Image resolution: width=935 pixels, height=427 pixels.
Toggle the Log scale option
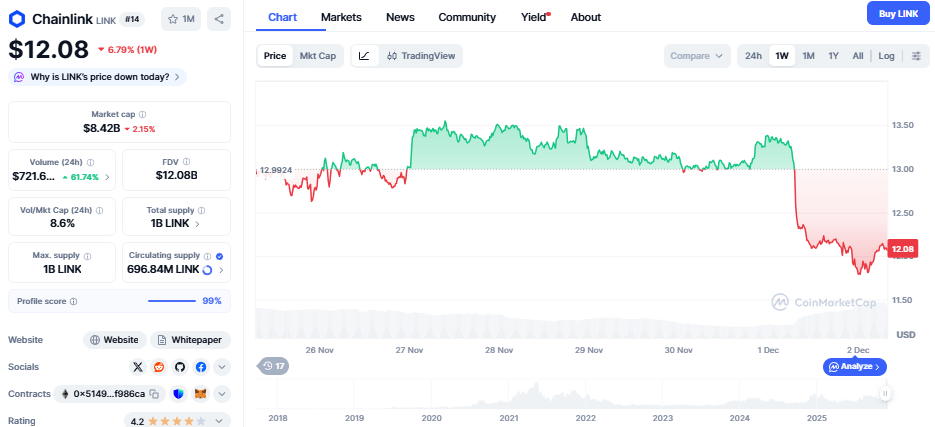tap(886, 56)
